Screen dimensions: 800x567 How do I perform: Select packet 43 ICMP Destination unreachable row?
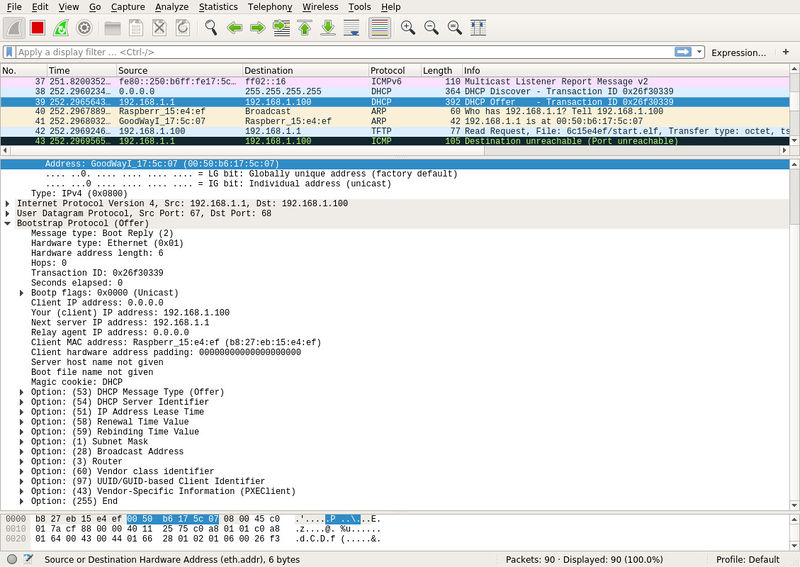coord(395,141)
